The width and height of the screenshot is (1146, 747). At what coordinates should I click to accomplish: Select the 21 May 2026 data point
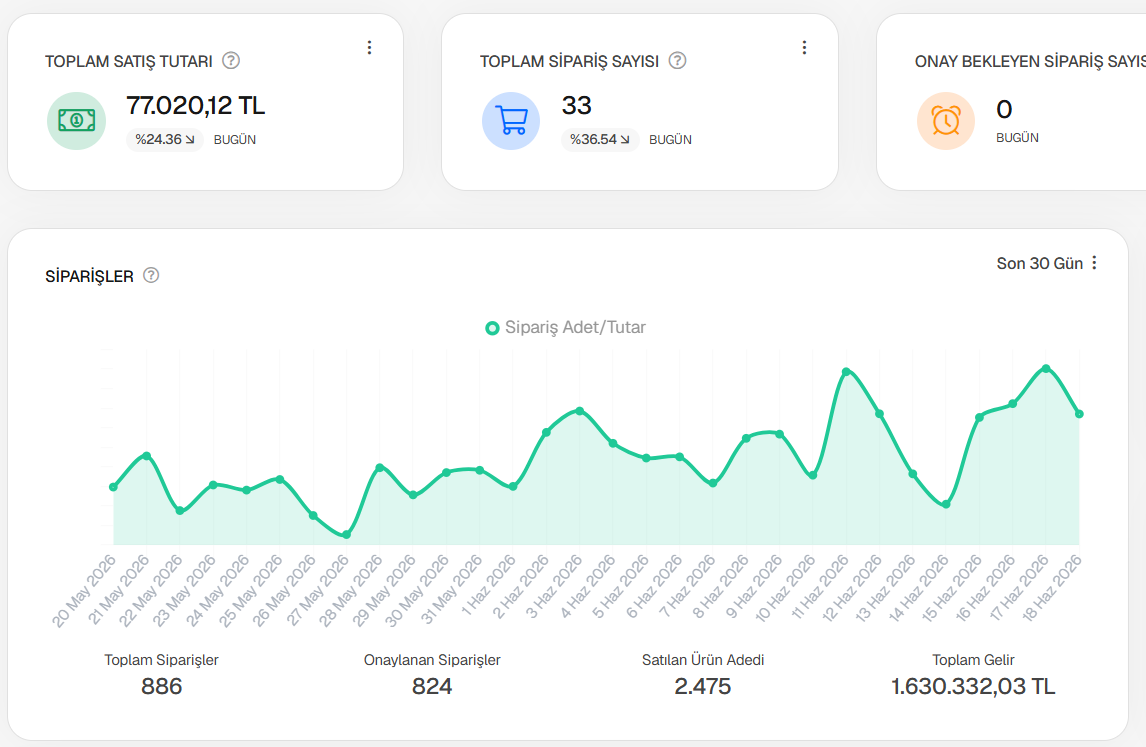[147, 456]
